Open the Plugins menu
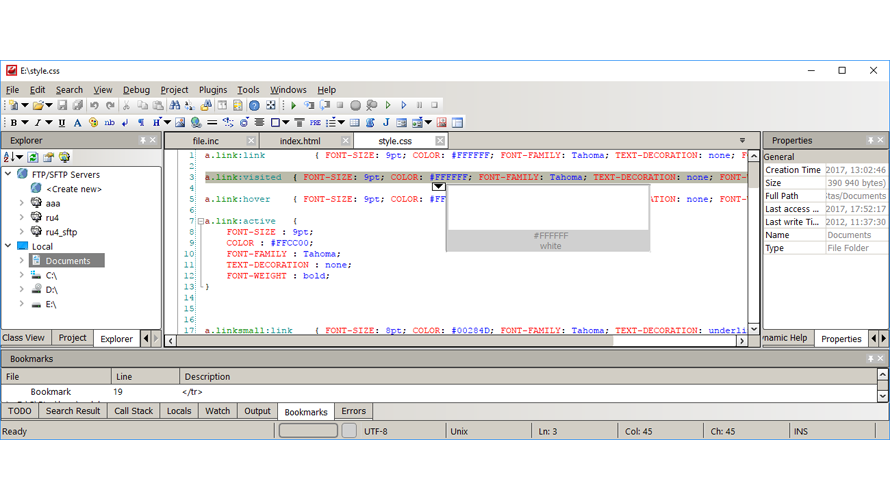The height and width of the screenshot is (500, 890). [213, 90]
